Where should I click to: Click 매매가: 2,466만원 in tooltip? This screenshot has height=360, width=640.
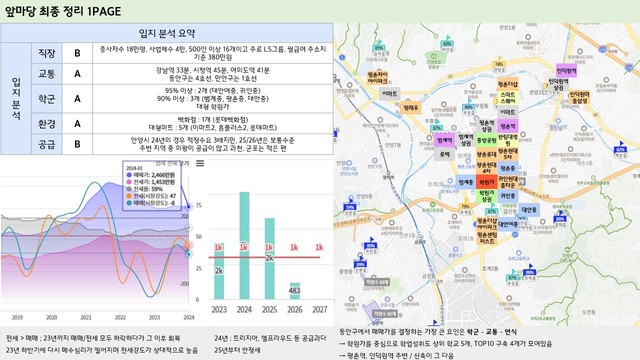tap(154, 175)
